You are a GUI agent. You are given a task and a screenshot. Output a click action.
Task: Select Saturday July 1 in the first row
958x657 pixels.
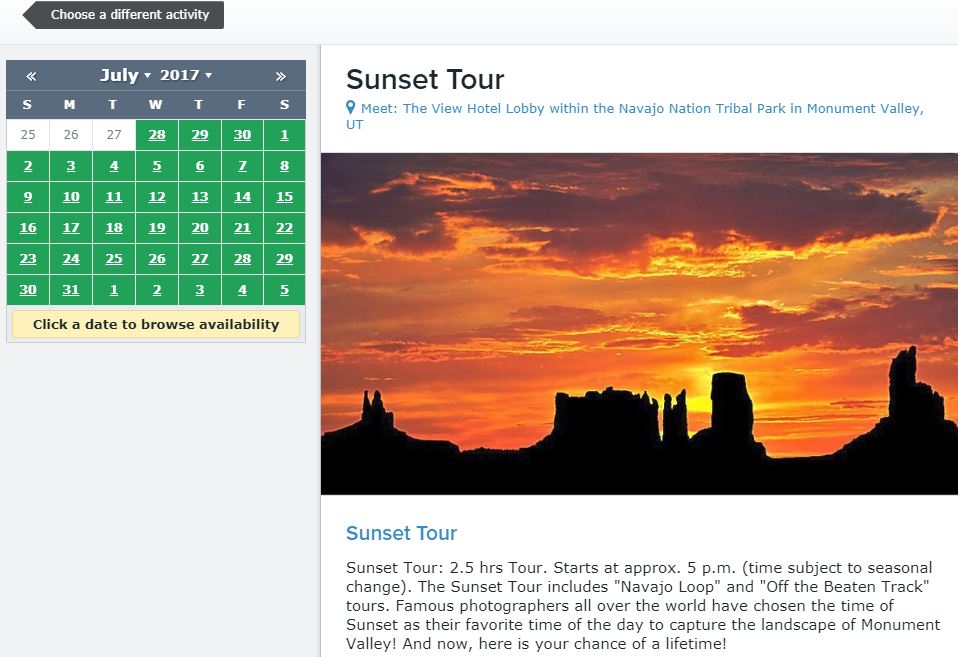285,135
